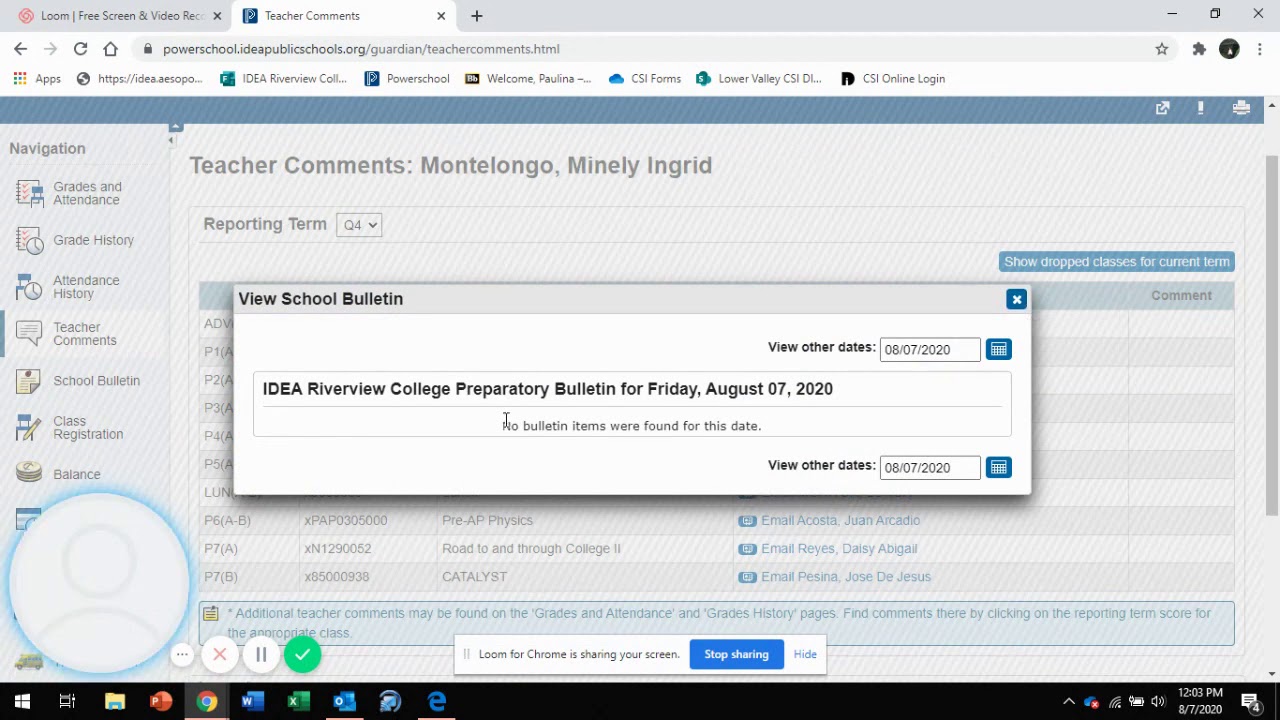The height and width of the screenshot is (720, 1280).
Task: Reload the page
Action: click(80, 48)
